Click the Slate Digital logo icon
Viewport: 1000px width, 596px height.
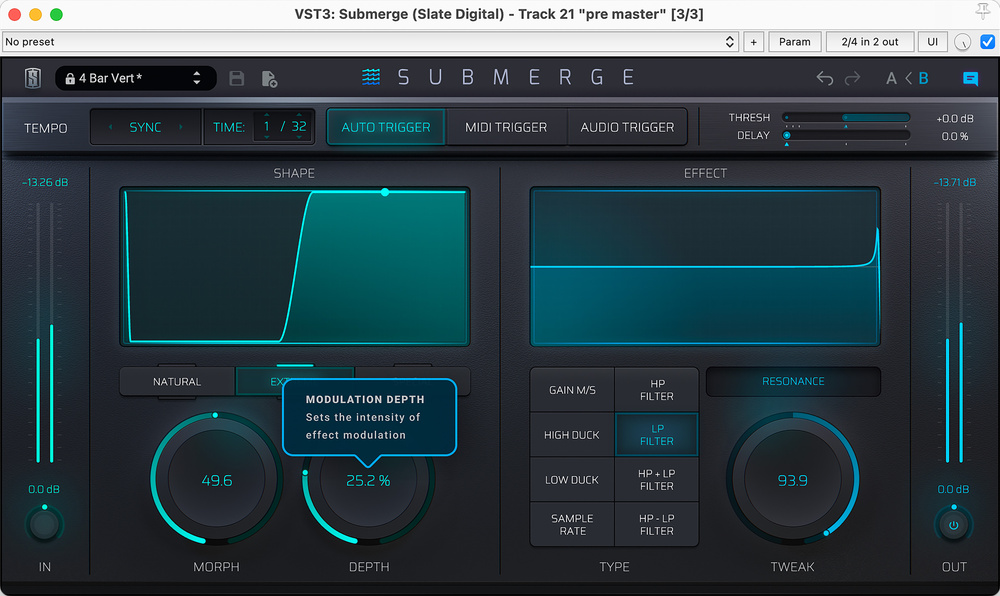pos(33,78)
